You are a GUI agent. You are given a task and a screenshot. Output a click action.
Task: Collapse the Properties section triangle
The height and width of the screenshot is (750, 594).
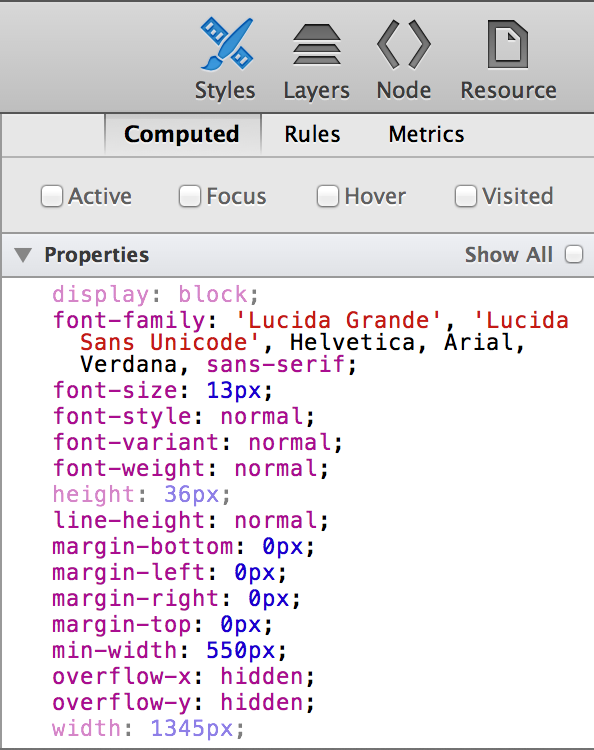(x=22, y=255)
